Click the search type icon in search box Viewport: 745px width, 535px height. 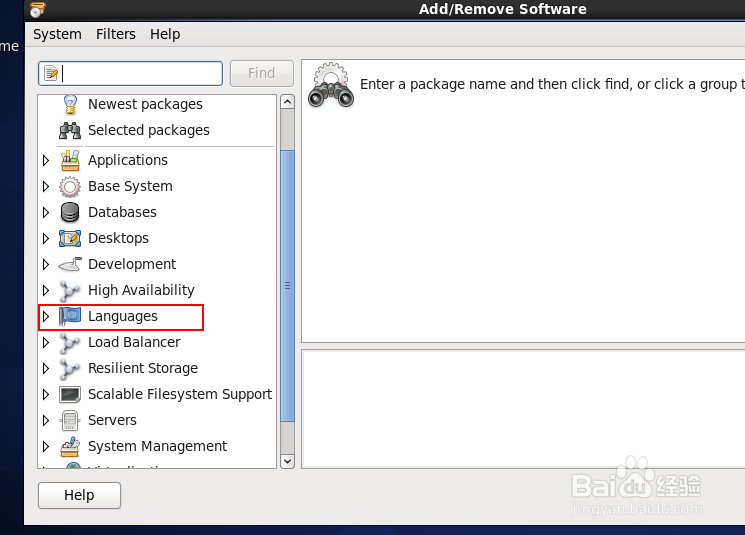pyautogui.click(x=51, y=73)
